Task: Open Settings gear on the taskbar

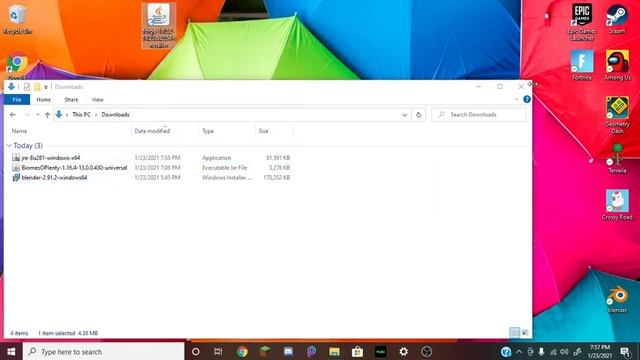Action: 403,351
